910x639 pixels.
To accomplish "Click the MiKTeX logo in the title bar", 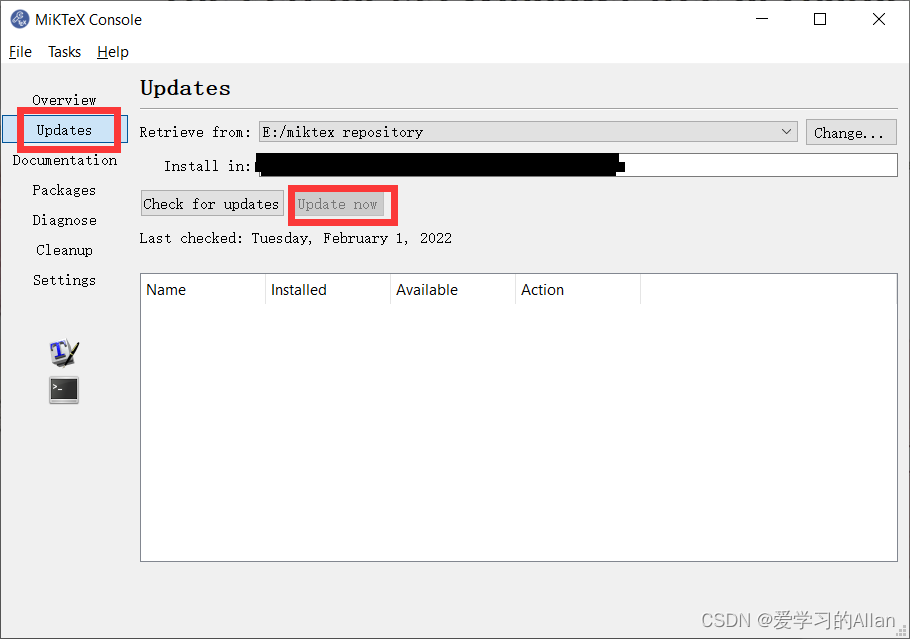I will coord(20,19).
